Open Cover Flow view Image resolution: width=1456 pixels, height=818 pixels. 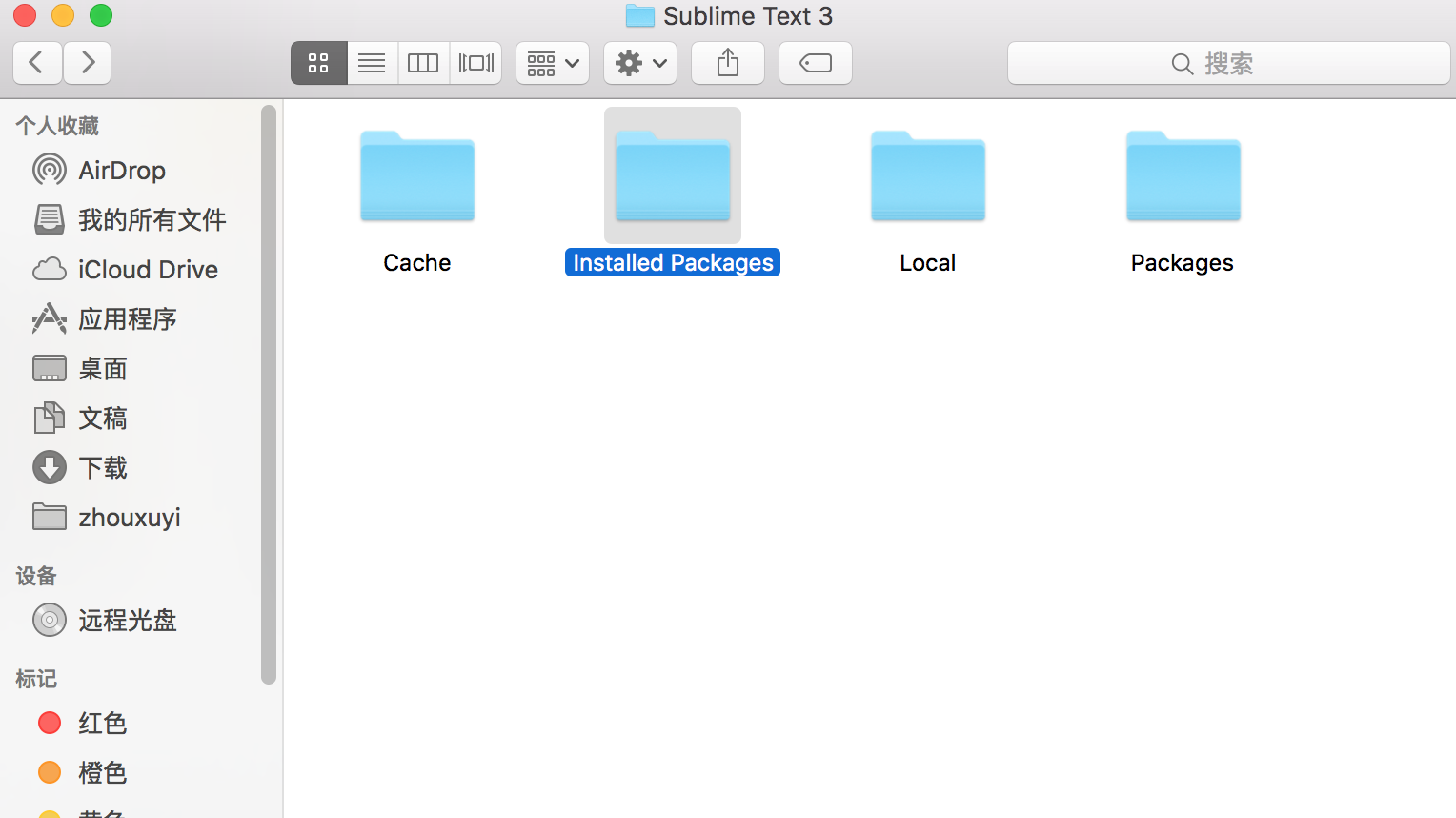(475, 63)
